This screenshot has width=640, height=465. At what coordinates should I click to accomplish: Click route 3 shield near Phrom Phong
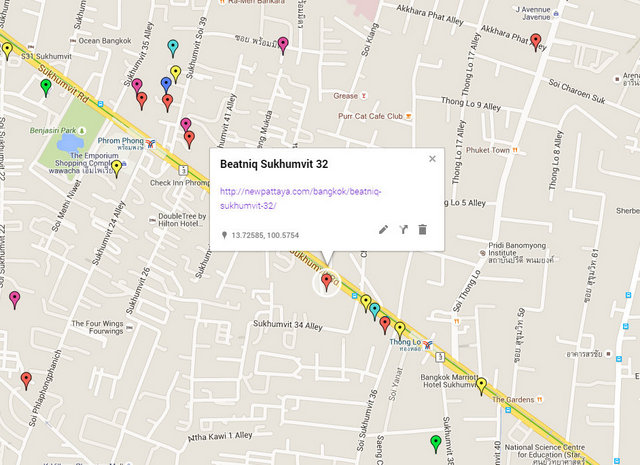[x=184, y=169]
